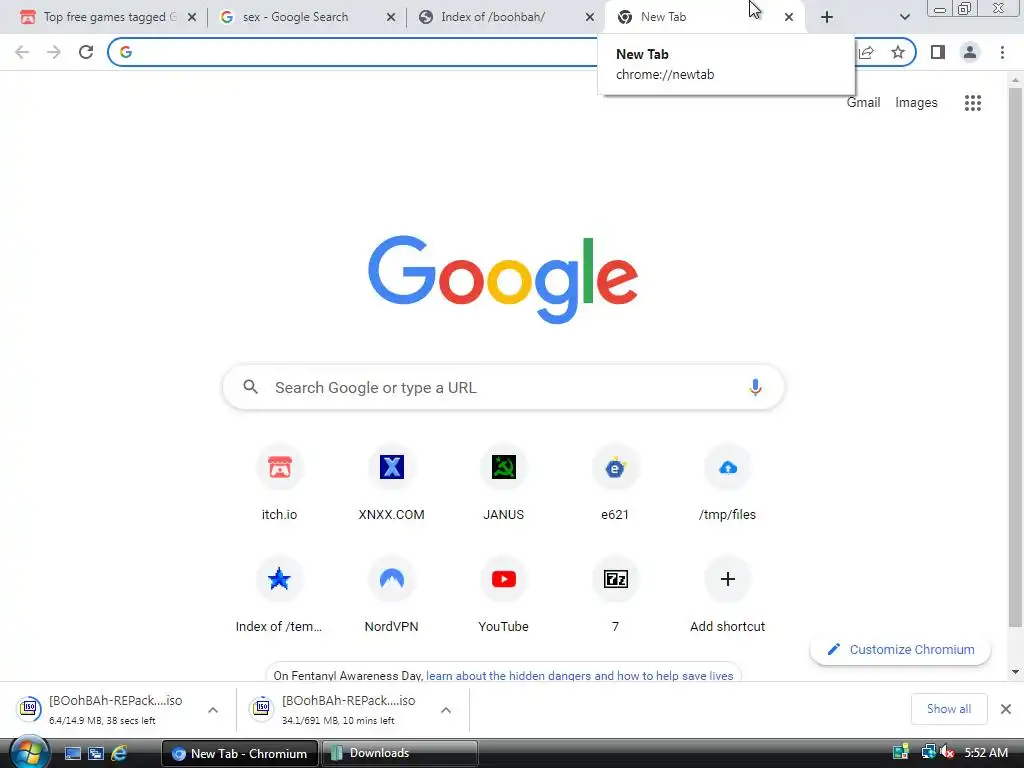
Task: Open the JANUS shortcut
Action: 504,484
